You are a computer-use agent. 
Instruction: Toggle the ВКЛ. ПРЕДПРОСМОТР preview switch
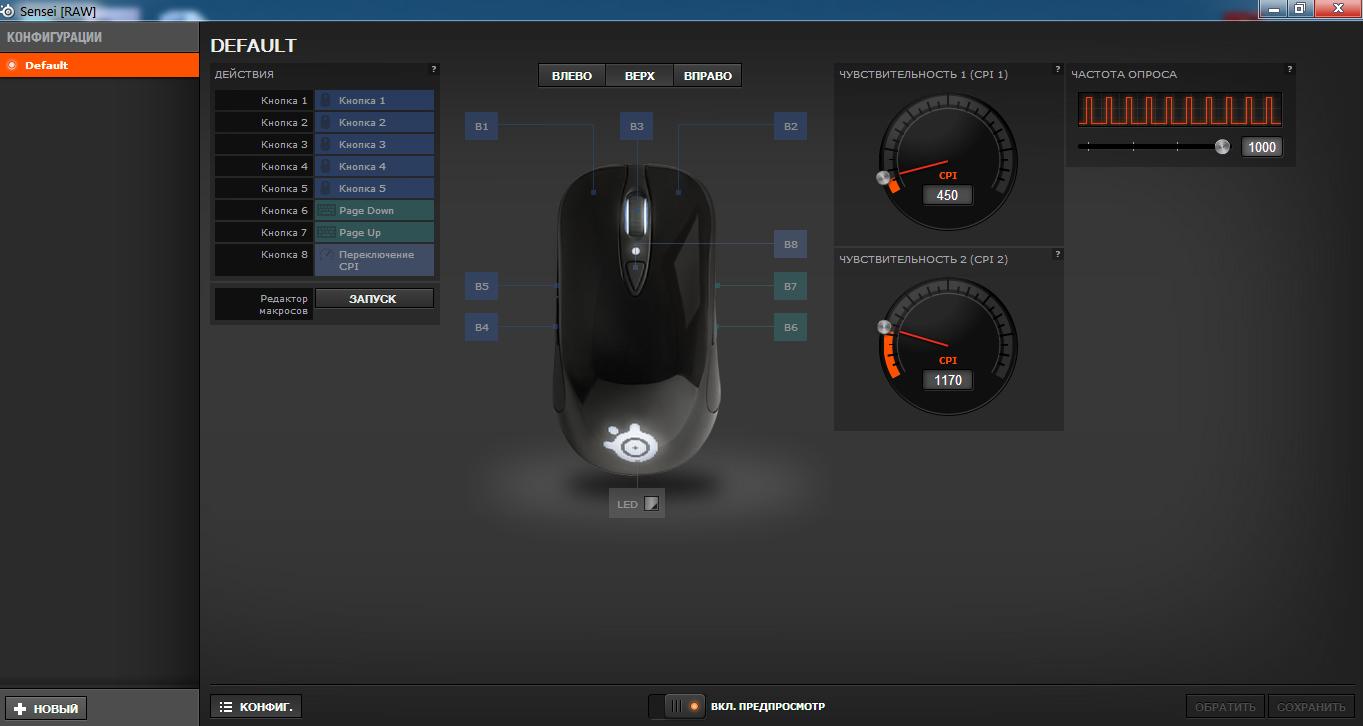[x=678, y=706]
